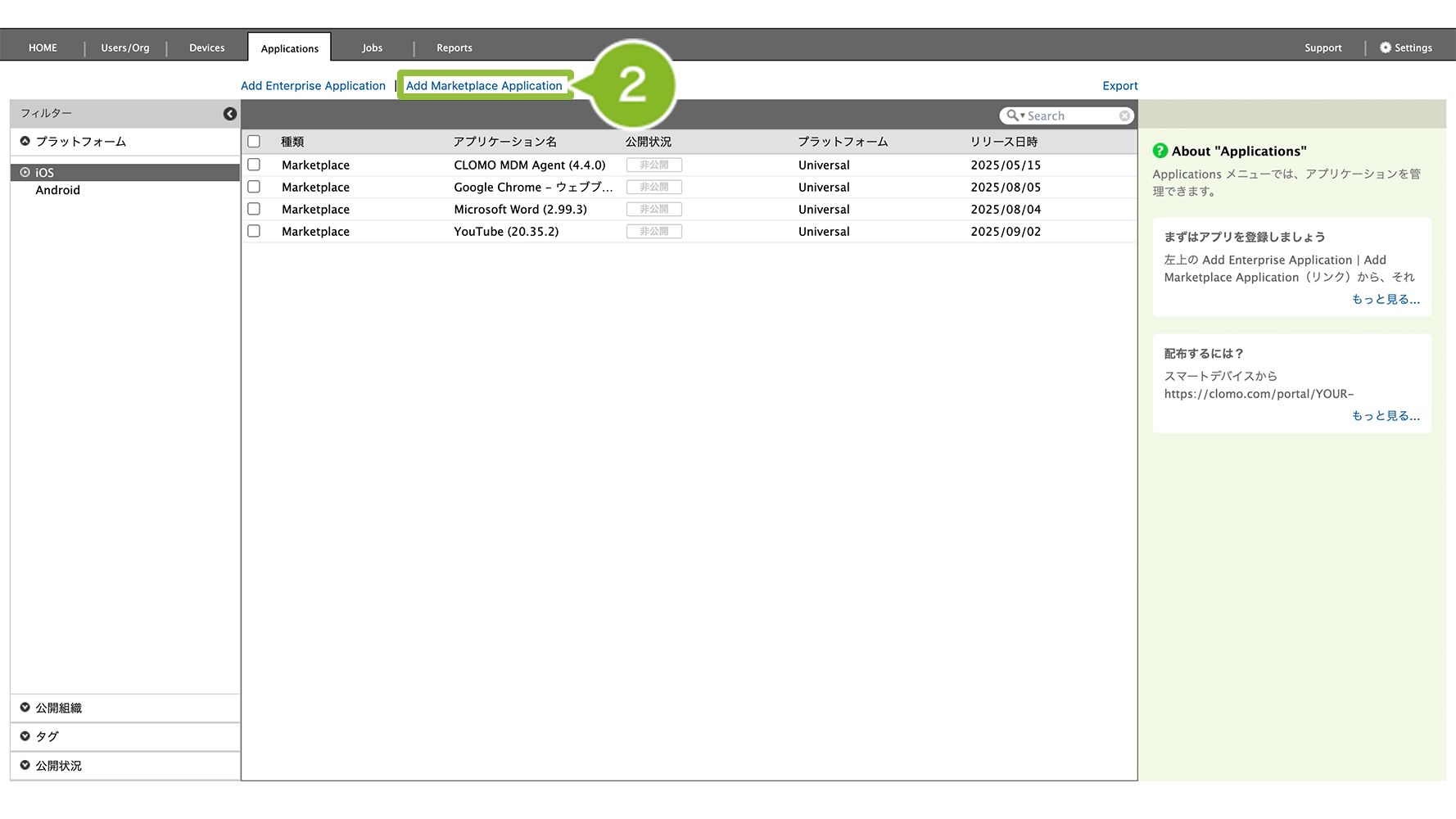
Task: Click Add Marketplace Application link
Action: [x=484, y=86]
